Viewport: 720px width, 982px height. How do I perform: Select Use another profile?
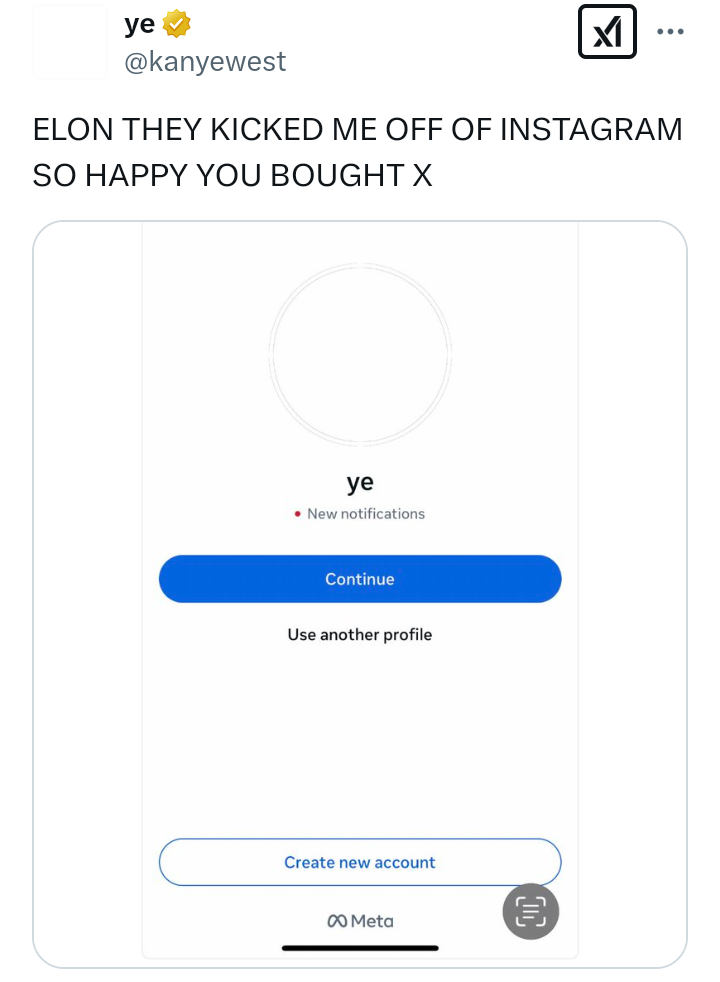[360, 634]
